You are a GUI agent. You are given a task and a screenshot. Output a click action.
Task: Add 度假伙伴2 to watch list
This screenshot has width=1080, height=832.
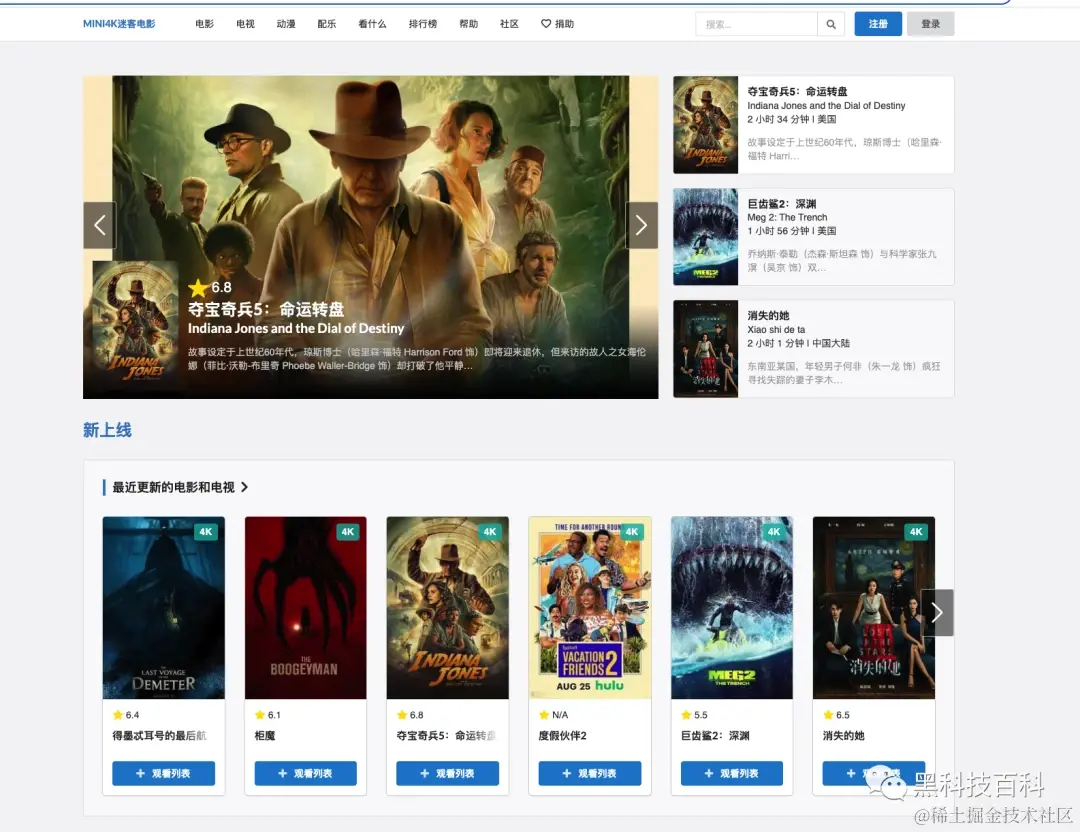[590, 773]
